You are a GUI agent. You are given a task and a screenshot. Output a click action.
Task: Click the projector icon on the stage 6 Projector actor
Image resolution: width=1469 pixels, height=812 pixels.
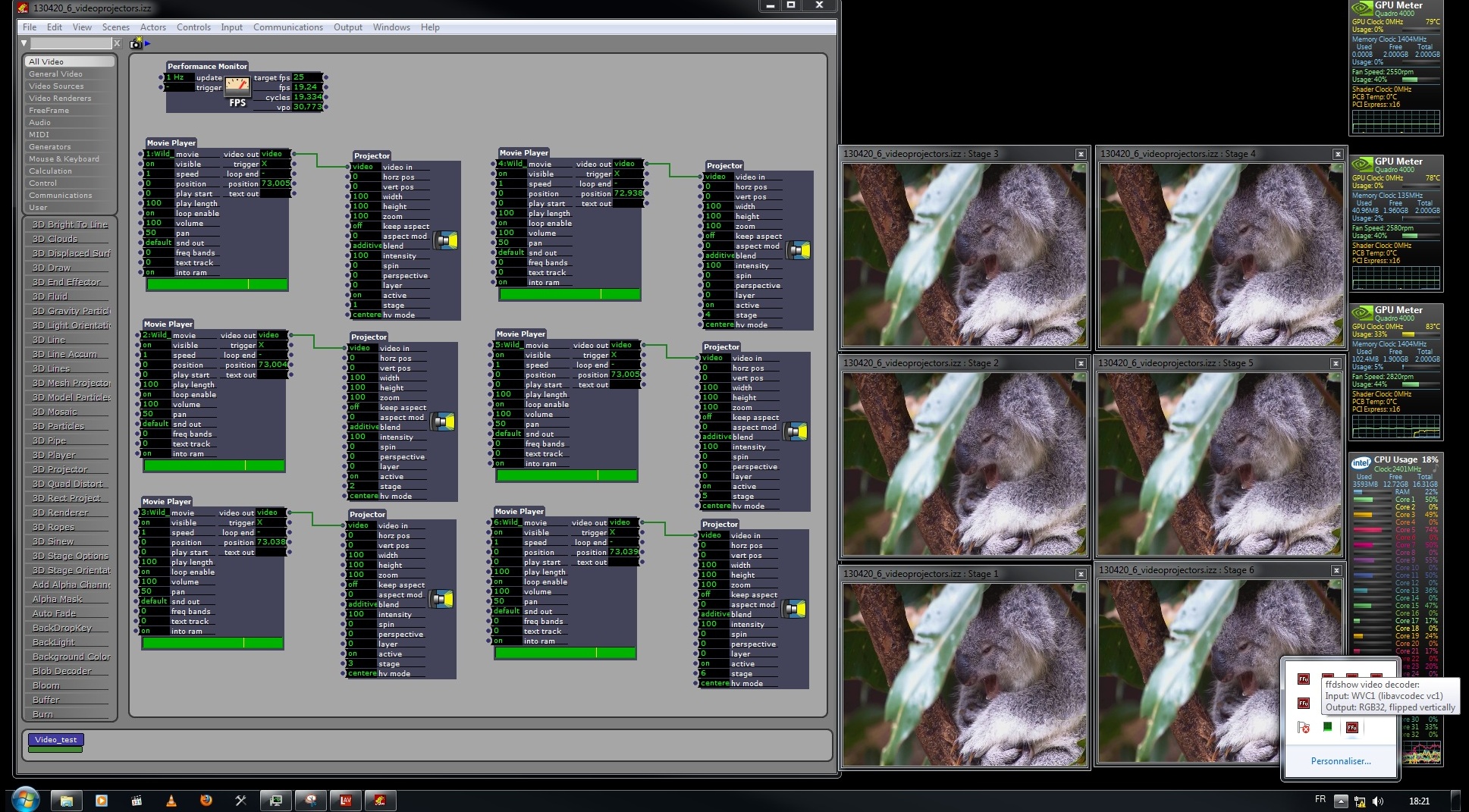(x=794, y=609)
